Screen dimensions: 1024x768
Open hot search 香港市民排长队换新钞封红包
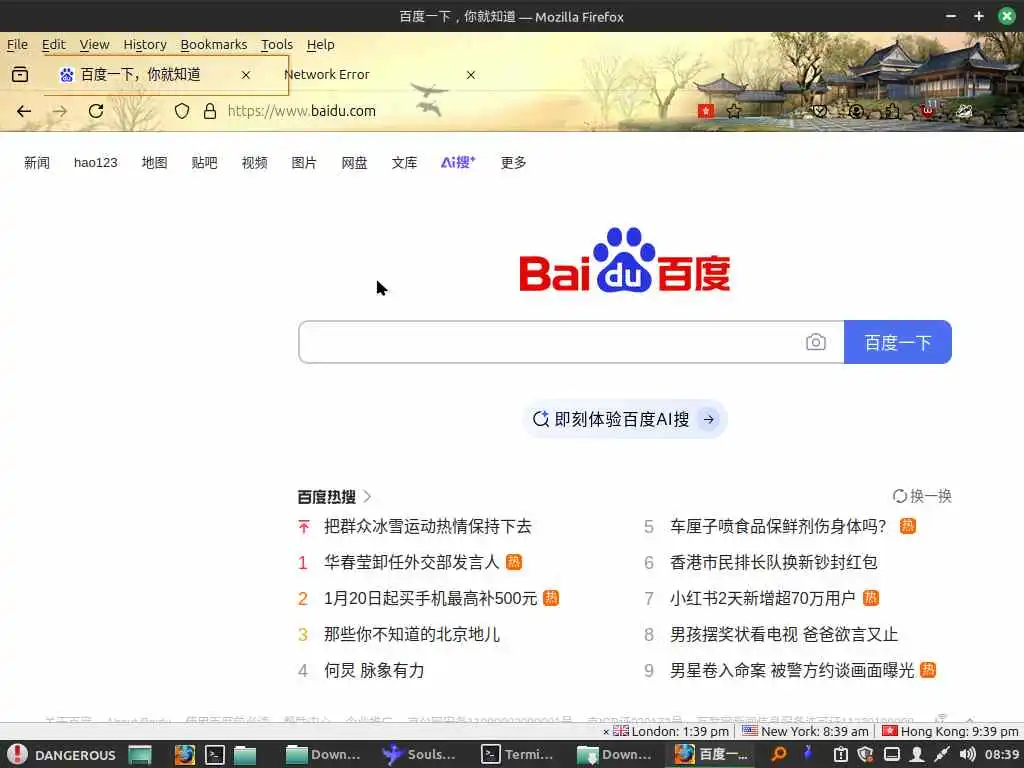[x=774, y=562]
